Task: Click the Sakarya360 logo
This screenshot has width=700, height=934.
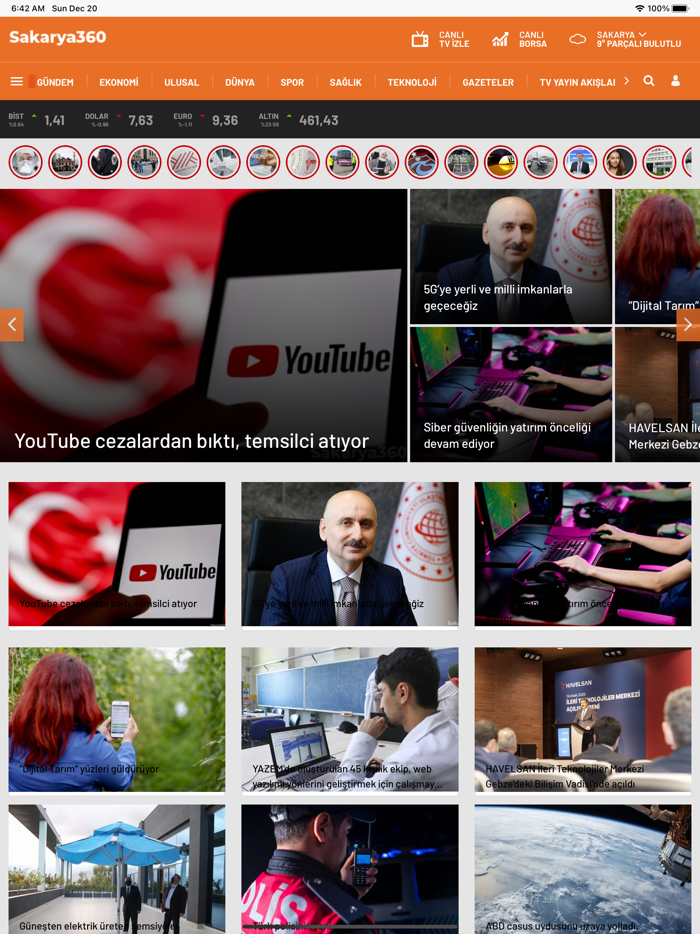Action: (x=57, y=37)
